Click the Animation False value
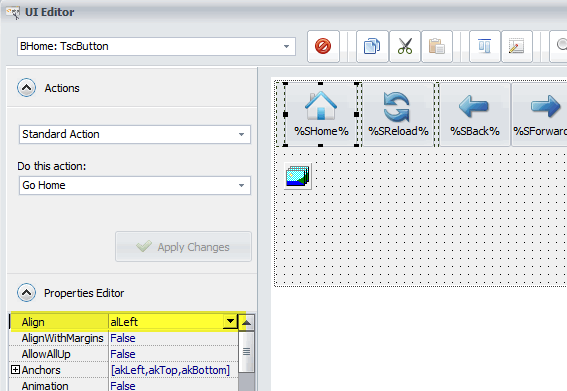567x391 pixels. [x=123, y=386]
